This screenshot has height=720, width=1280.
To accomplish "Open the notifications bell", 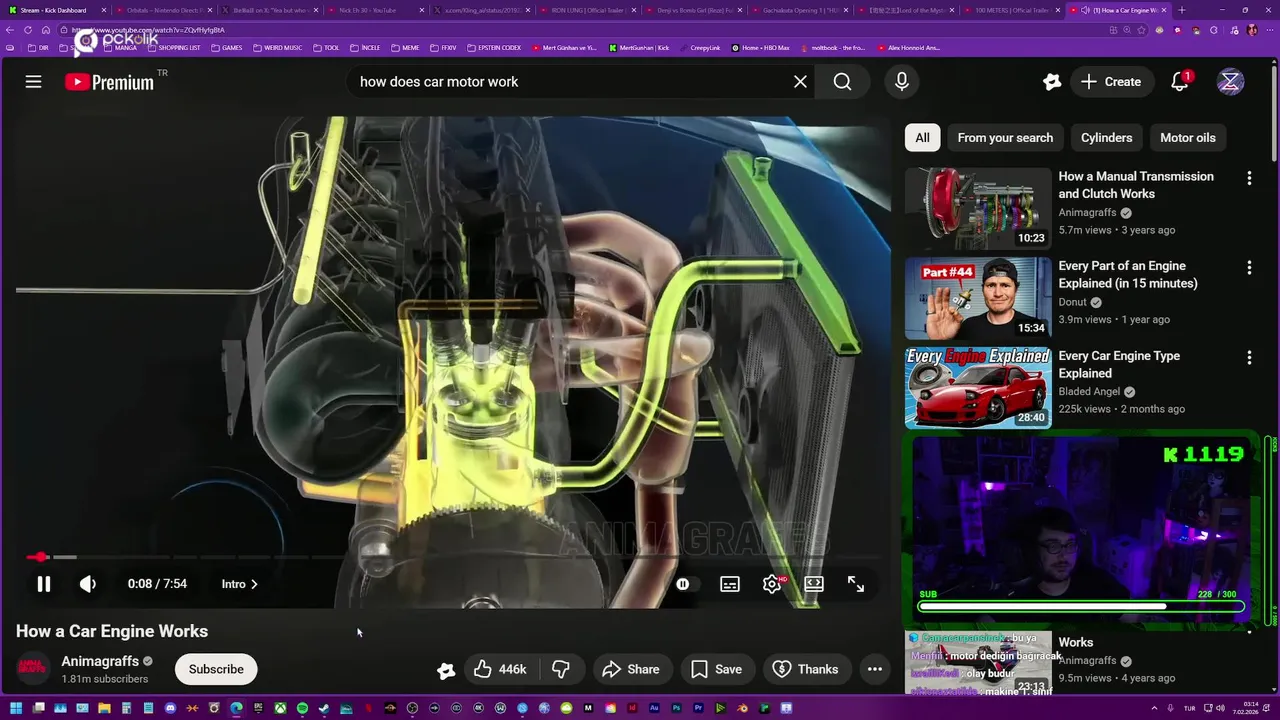I will pos(1180,82).
